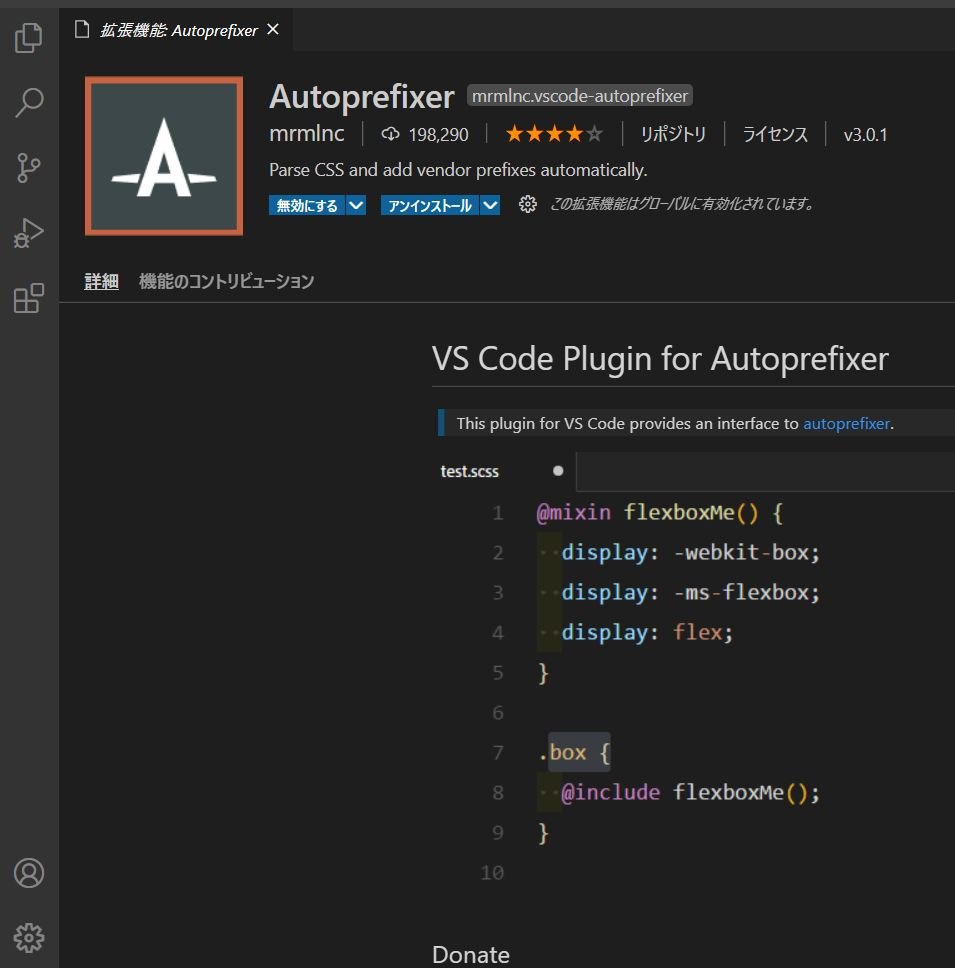955x968 pixels.
Task: Open the Explorer view in activity bar
Action: [x=28, y=38]
